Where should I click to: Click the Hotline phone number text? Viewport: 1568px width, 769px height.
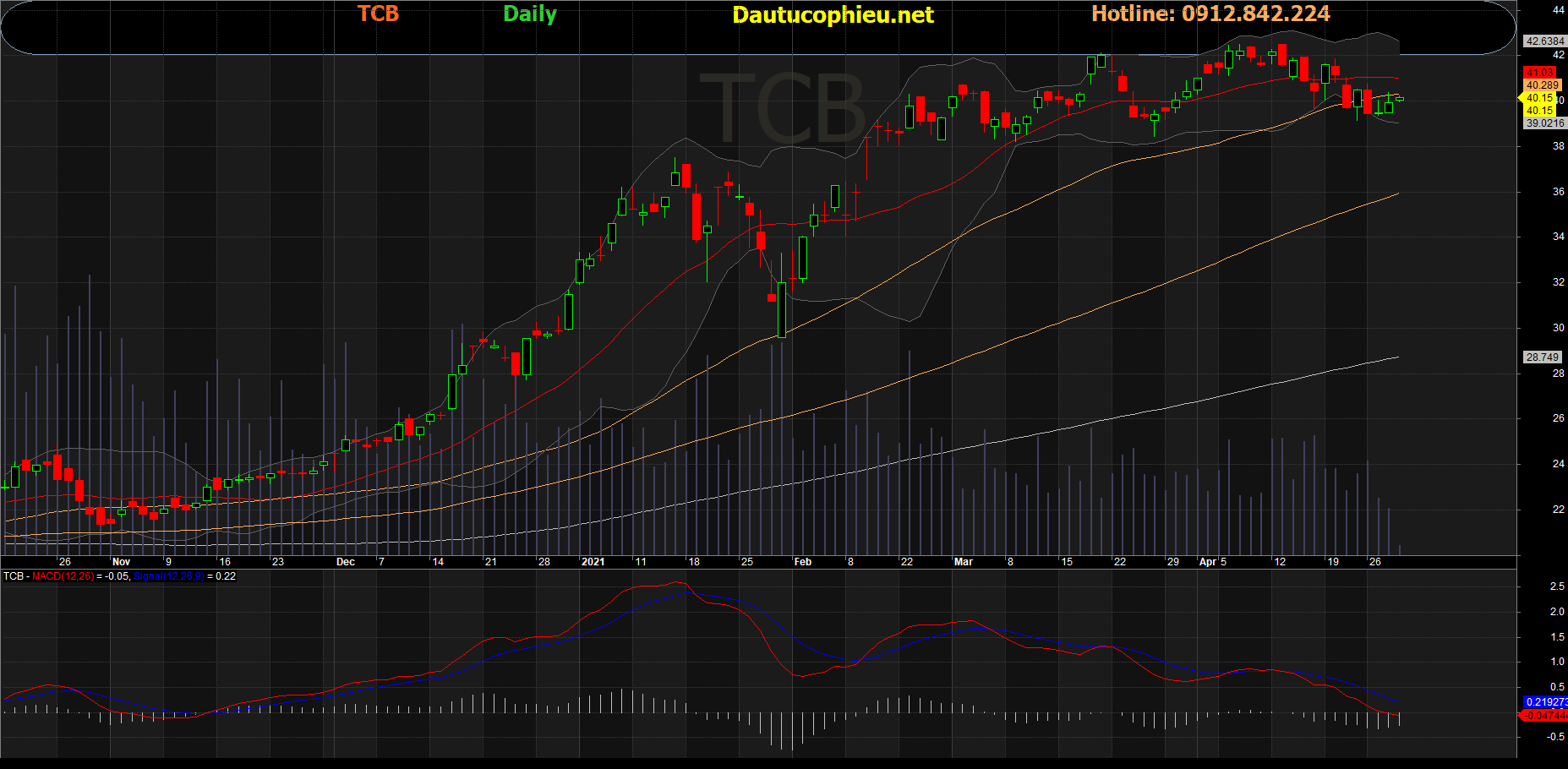click(x=1210, y=14)
